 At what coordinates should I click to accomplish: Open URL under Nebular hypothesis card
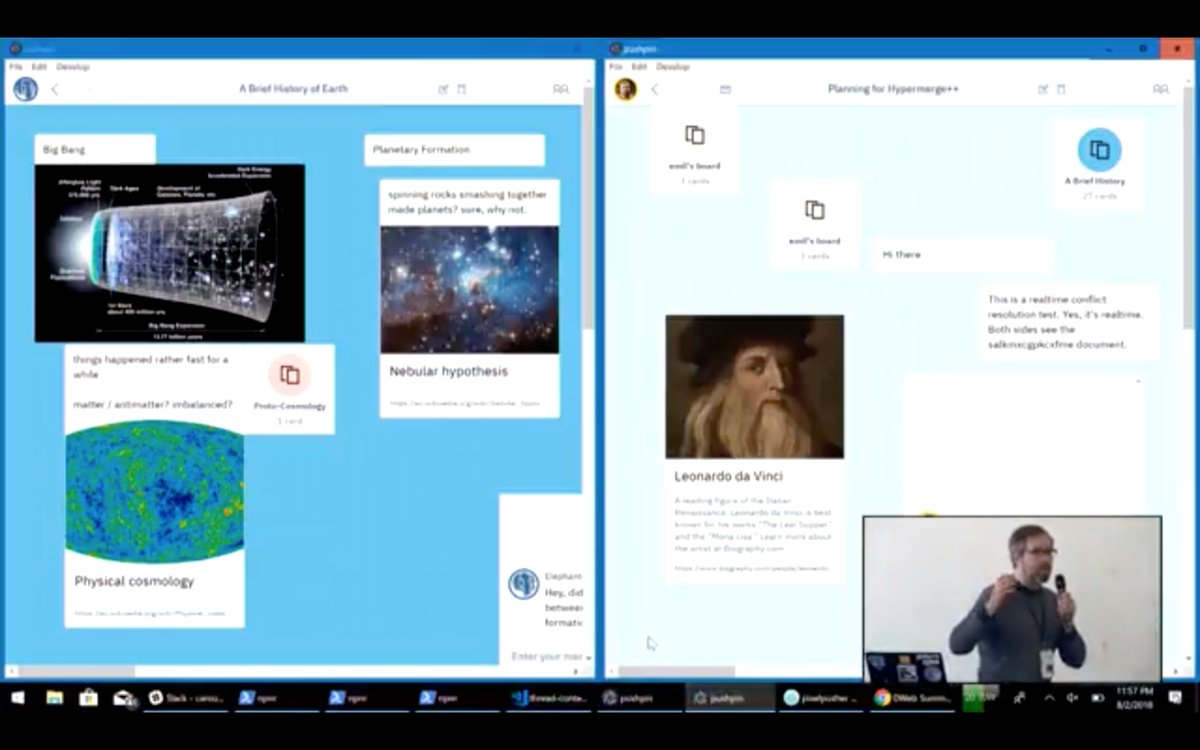(x=465, y=403)
